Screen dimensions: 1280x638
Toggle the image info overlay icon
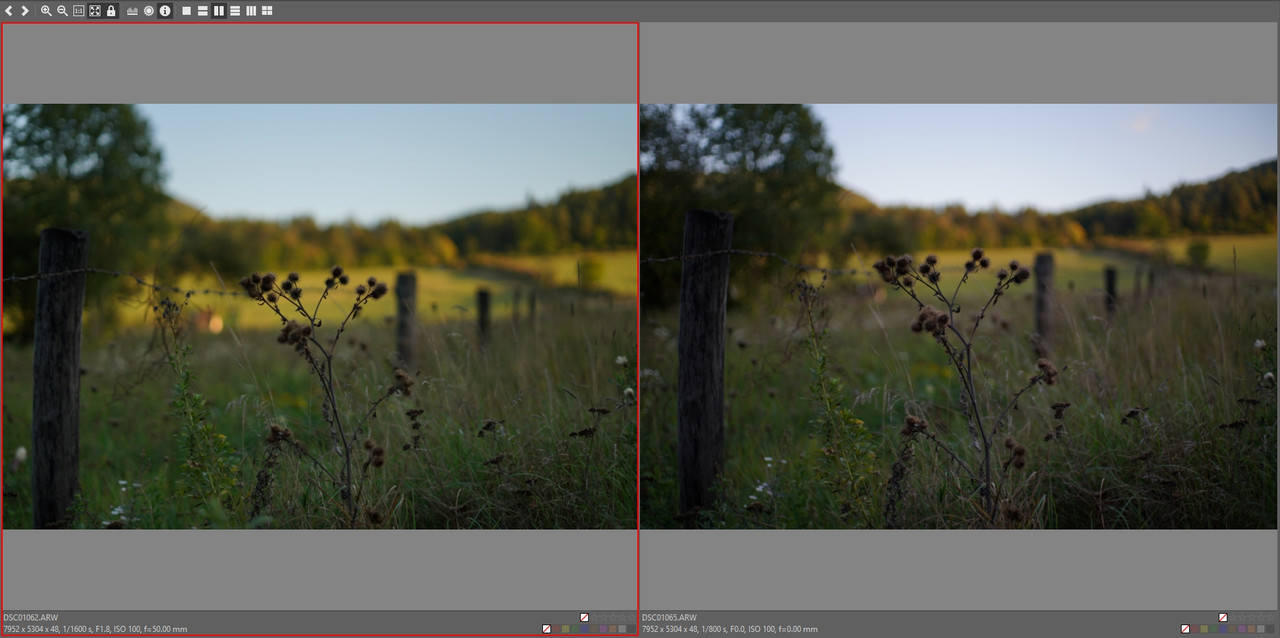pyautogui.click(x=165, y=10)
